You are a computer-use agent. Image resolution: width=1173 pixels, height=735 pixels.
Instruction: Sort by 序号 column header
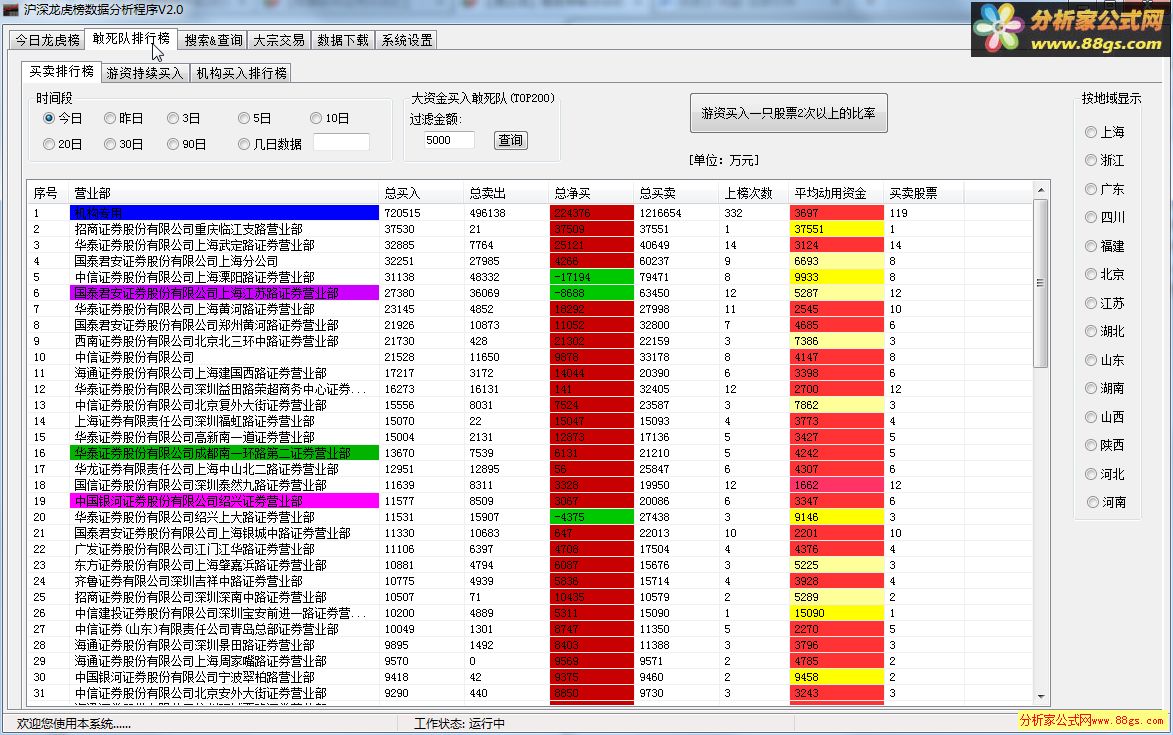click(49, 193)
